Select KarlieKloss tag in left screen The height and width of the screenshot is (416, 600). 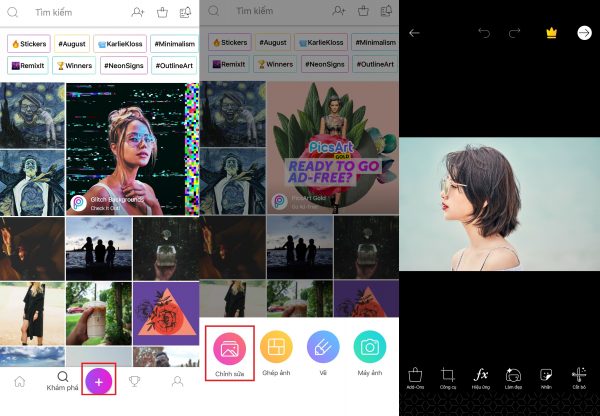click(120, 44)
